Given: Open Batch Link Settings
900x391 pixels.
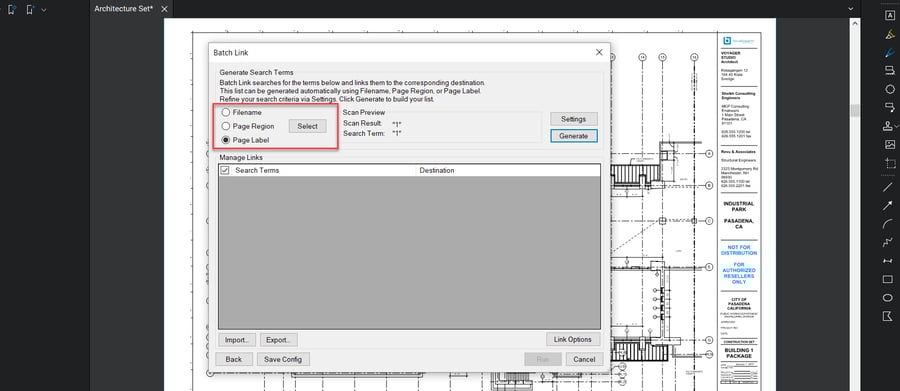Looking at the screenshot, I should (573, 119).
